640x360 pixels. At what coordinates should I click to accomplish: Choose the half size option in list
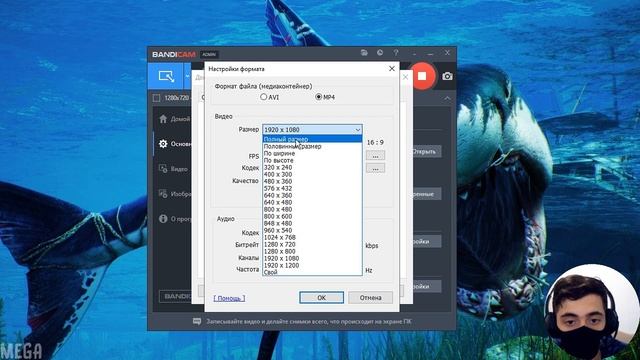[x=312, y=146]
